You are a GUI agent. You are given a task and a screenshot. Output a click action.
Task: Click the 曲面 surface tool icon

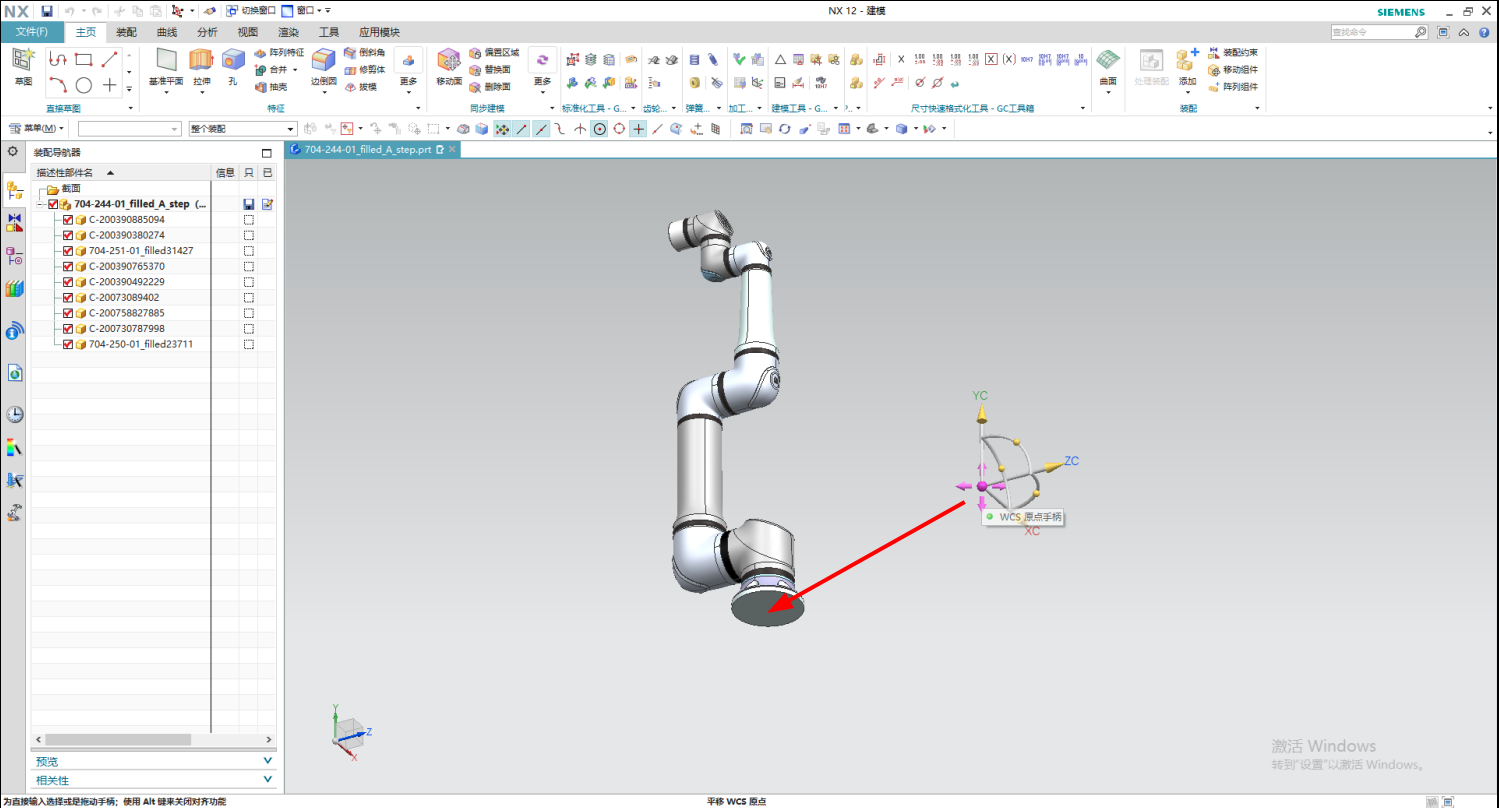pos(1107,61)
